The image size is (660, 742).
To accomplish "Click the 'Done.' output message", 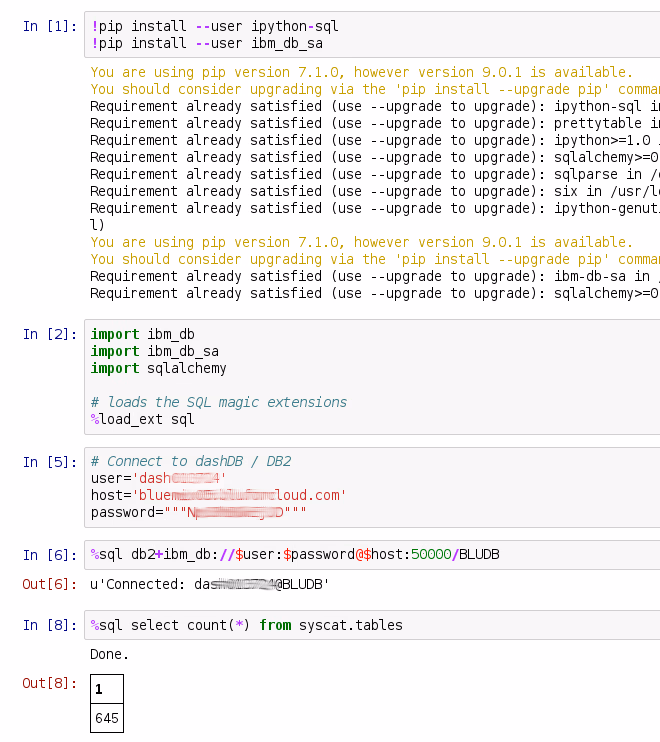I will [109, 655].
